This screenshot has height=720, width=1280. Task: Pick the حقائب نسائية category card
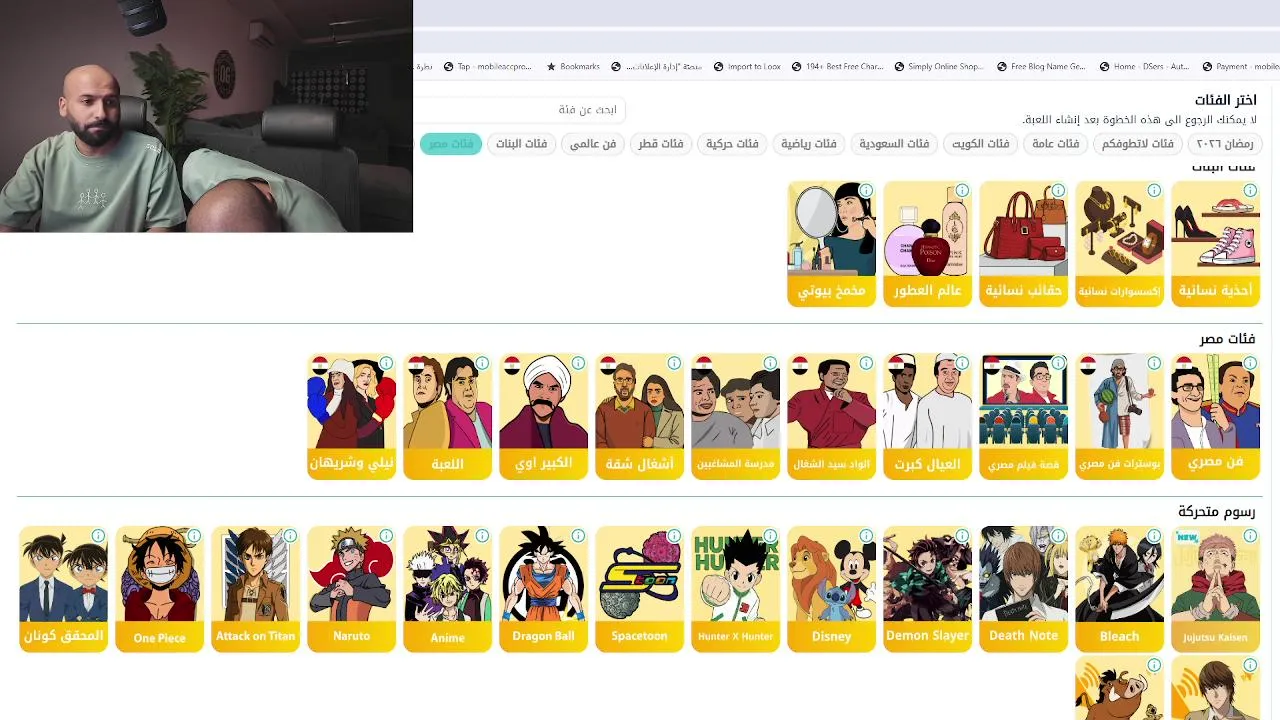pos(1023,243)
